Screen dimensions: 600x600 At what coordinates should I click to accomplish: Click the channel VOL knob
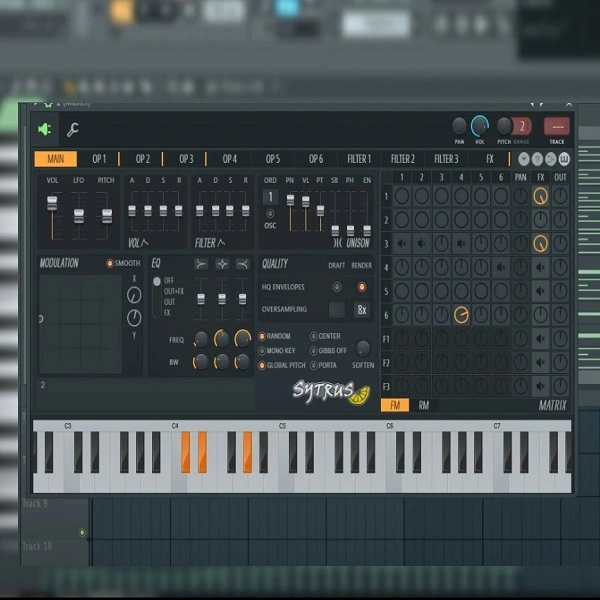coord(480,126)
